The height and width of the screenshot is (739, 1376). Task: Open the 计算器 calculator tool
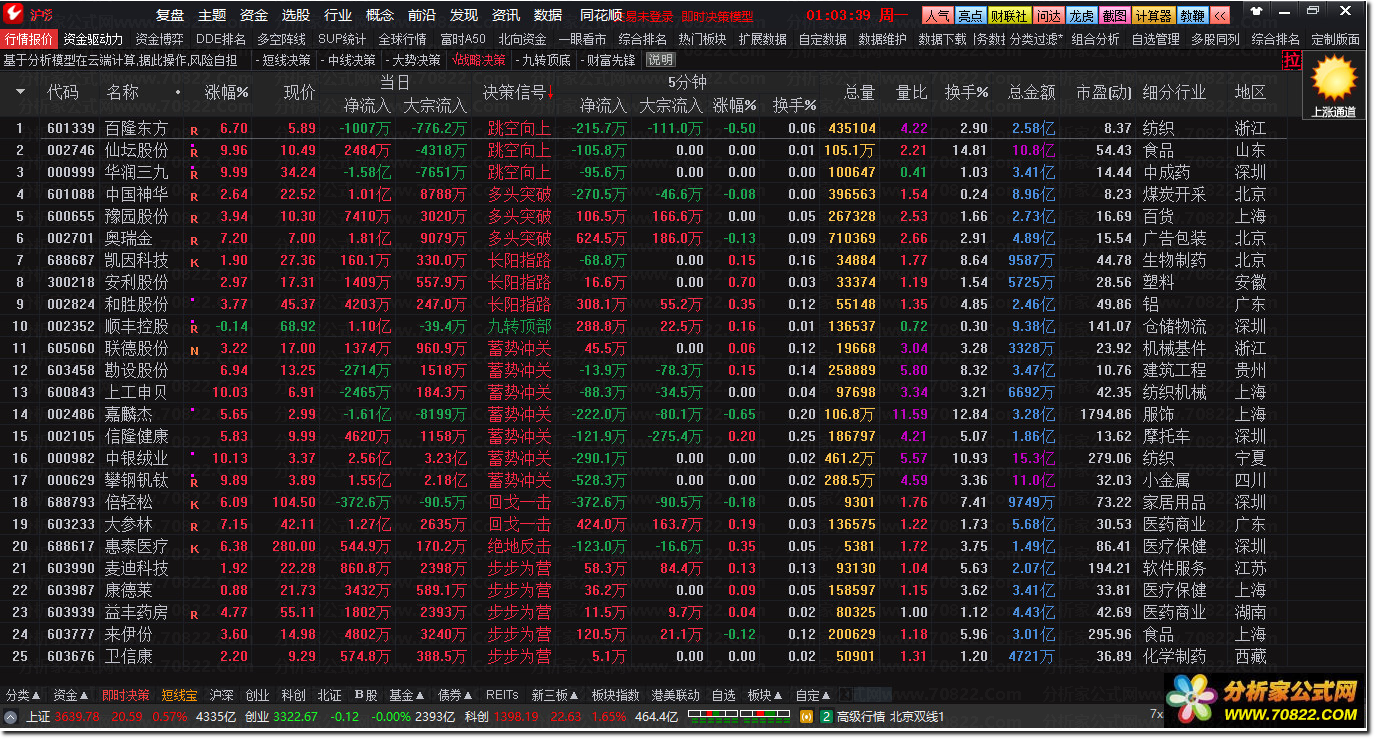(1153, 16)
